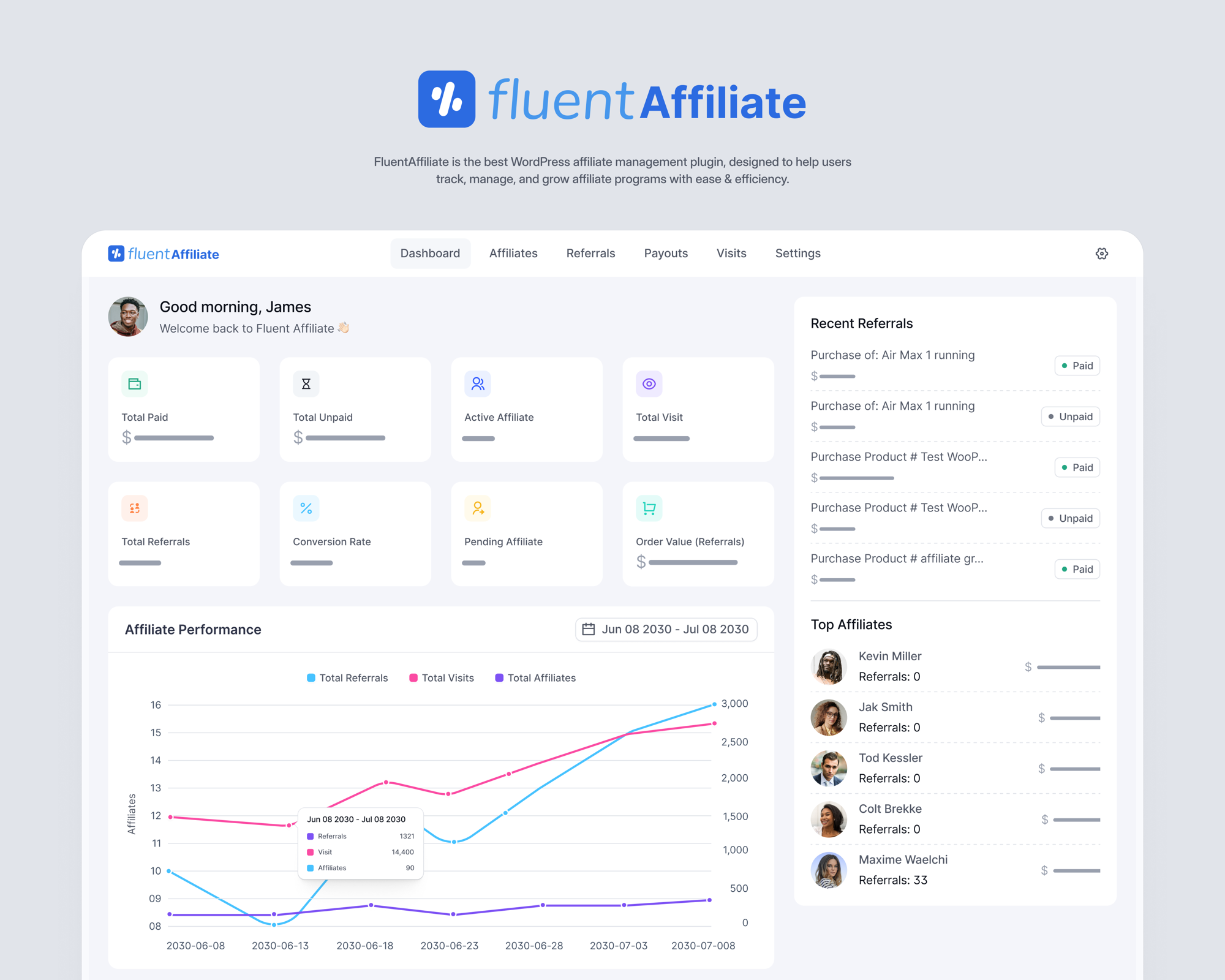1225x980 pixels.
Task: Click the Good morning, James greeting
Action: [235, 307]
